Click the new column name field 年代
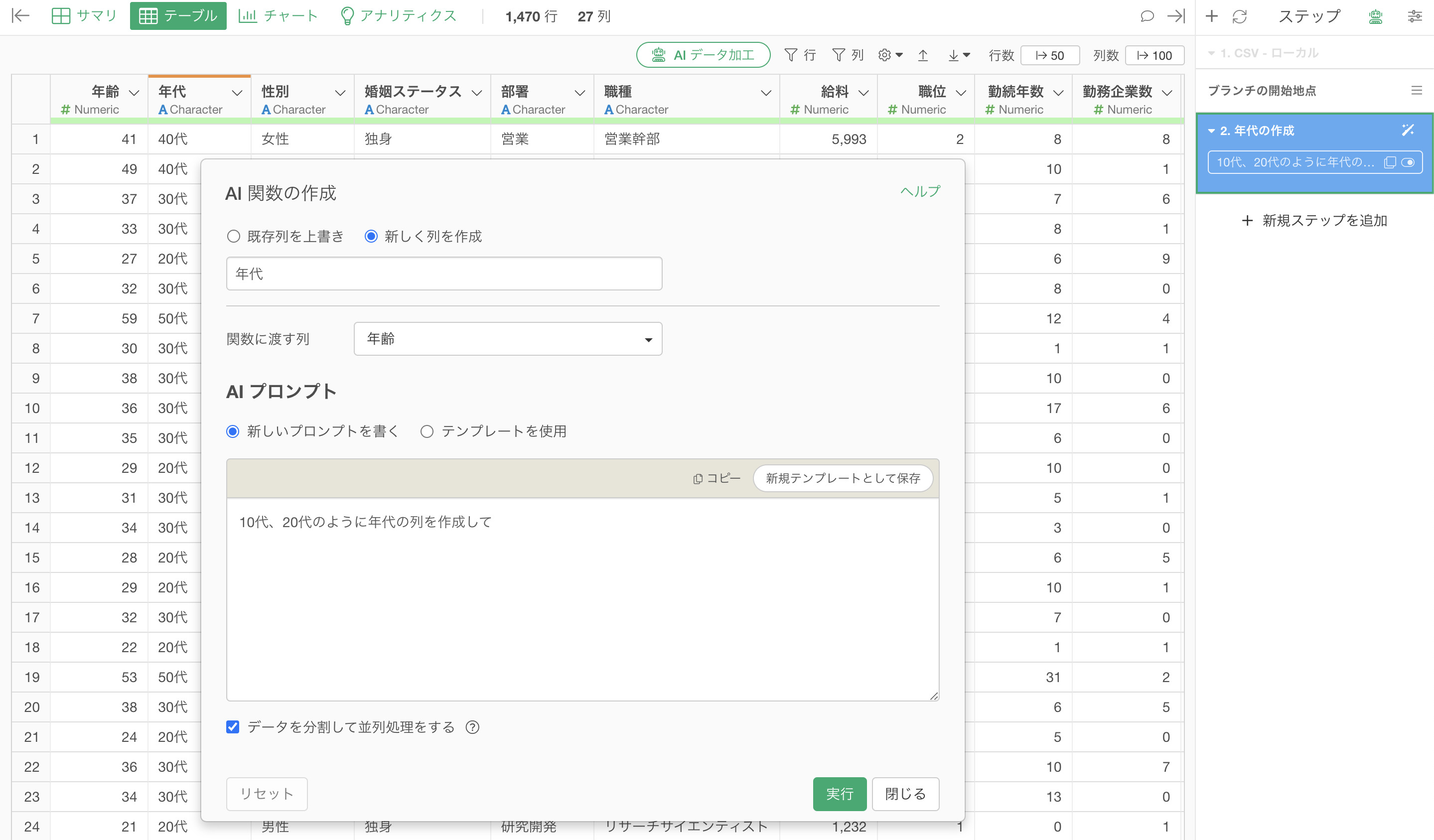The image size is (1434, 840). coord(444,274)
